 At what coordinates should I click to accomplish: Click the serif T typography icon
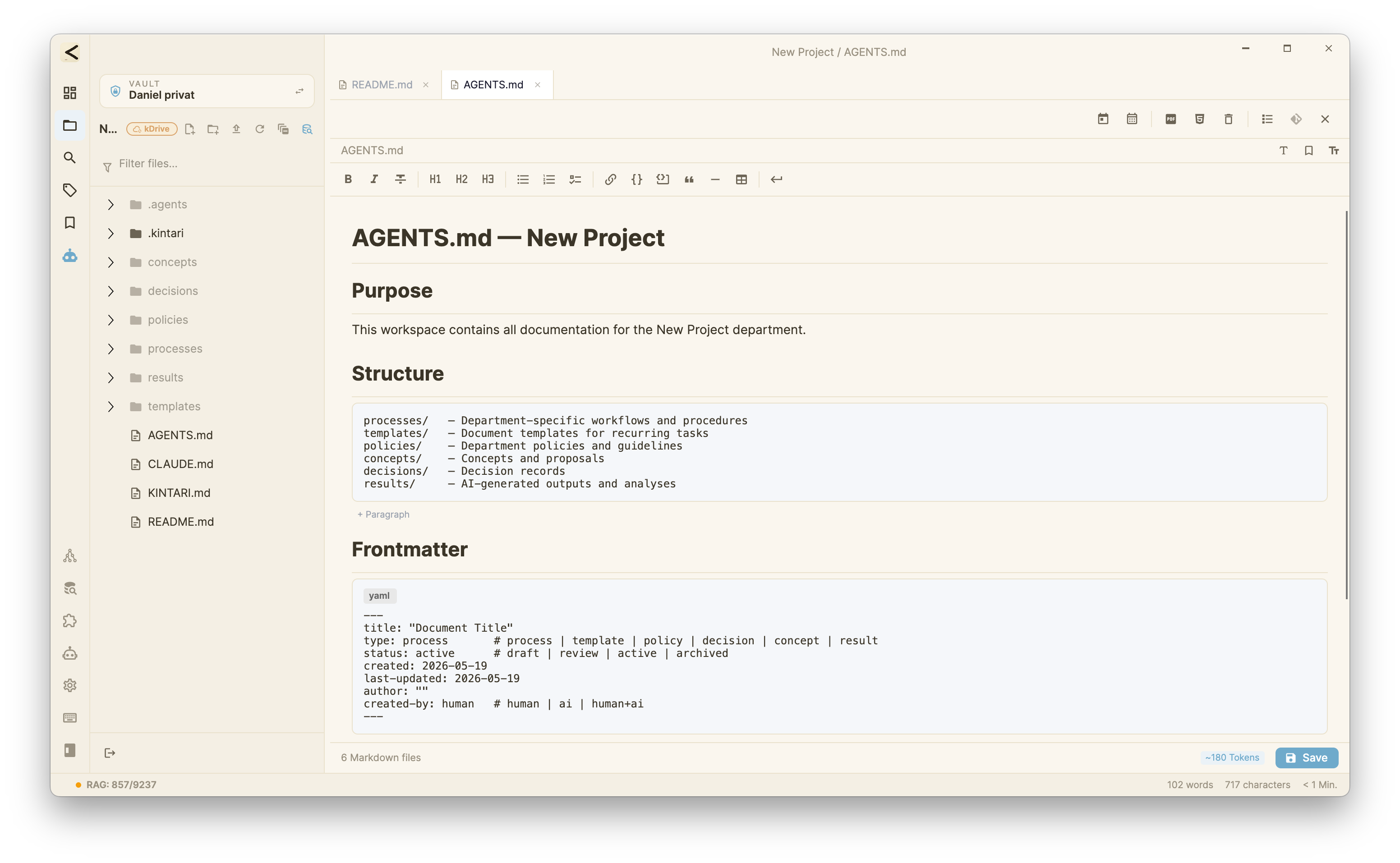click(1284, 151)
